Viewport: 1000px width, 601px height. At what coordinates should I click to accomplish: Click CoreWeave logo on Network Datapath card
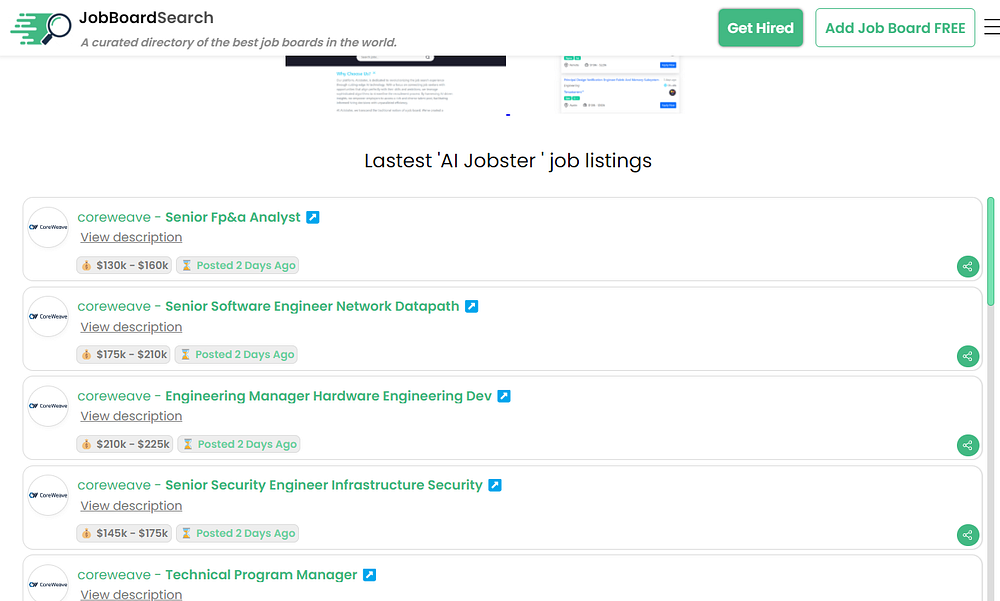click(x=48, y=316)
